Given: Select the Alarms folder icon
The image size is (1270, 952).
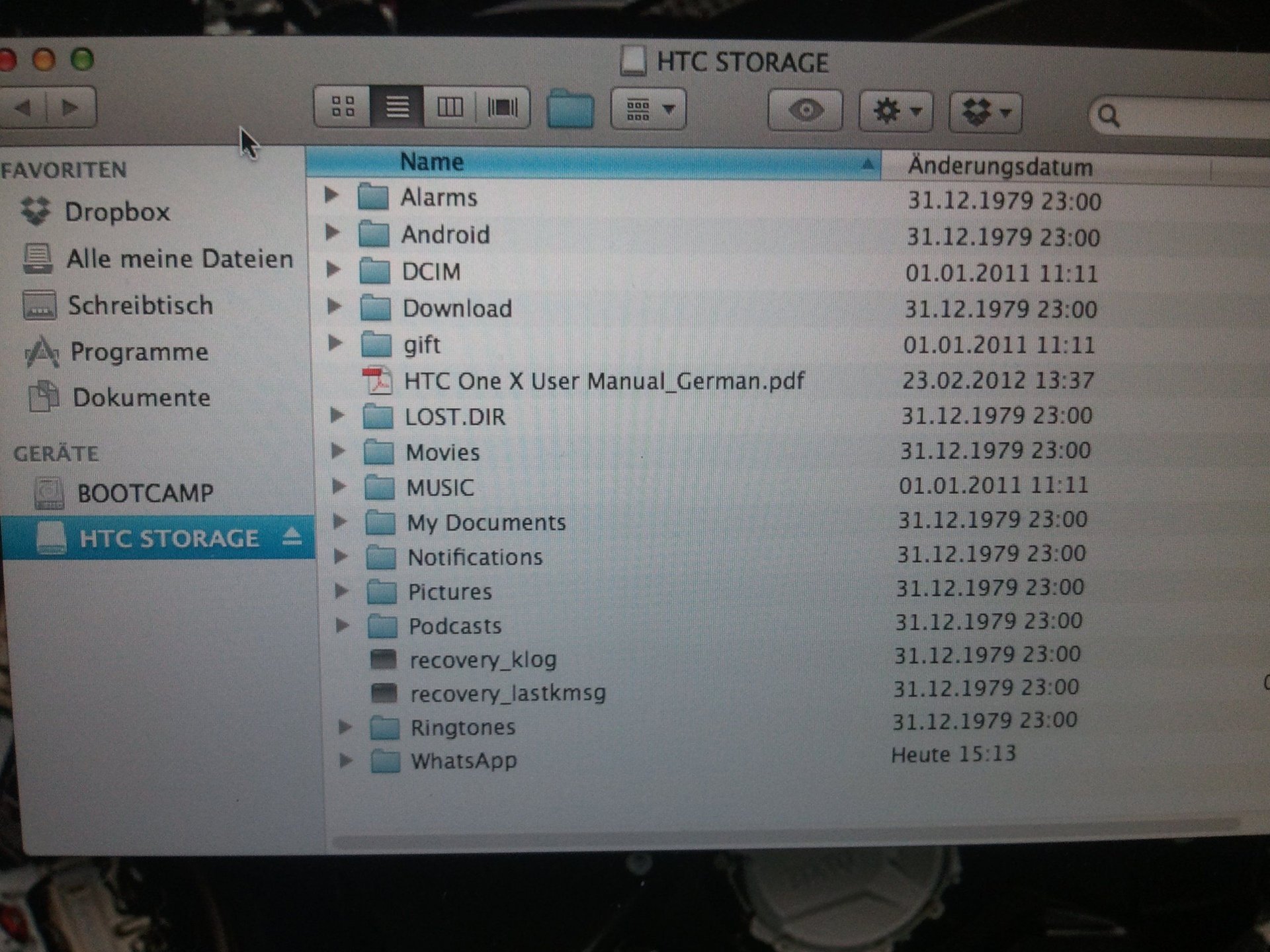Looking at the screenshot, I should [373, 197].
